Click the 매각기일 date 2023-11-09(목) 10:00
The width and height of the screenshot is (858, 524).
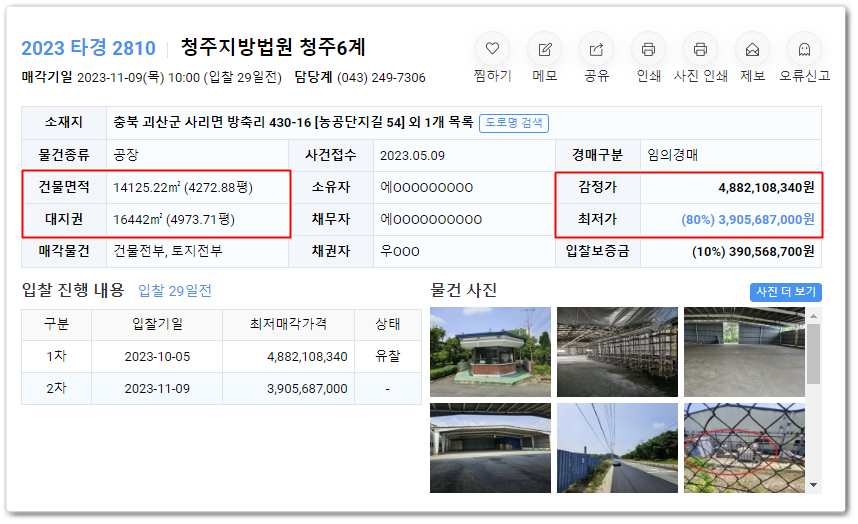tap(138, 78)
